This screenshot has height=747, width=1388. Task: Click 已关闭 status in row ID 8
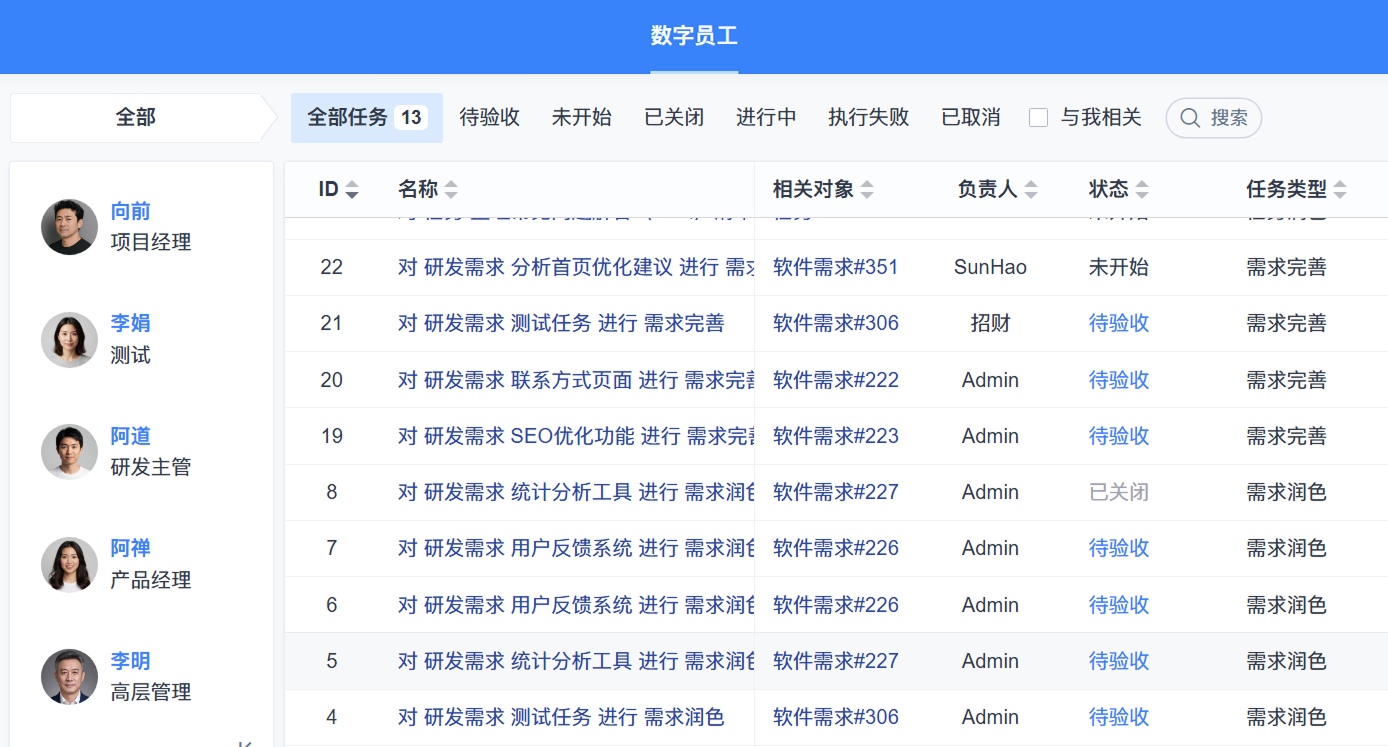[x=1119, y=492]
